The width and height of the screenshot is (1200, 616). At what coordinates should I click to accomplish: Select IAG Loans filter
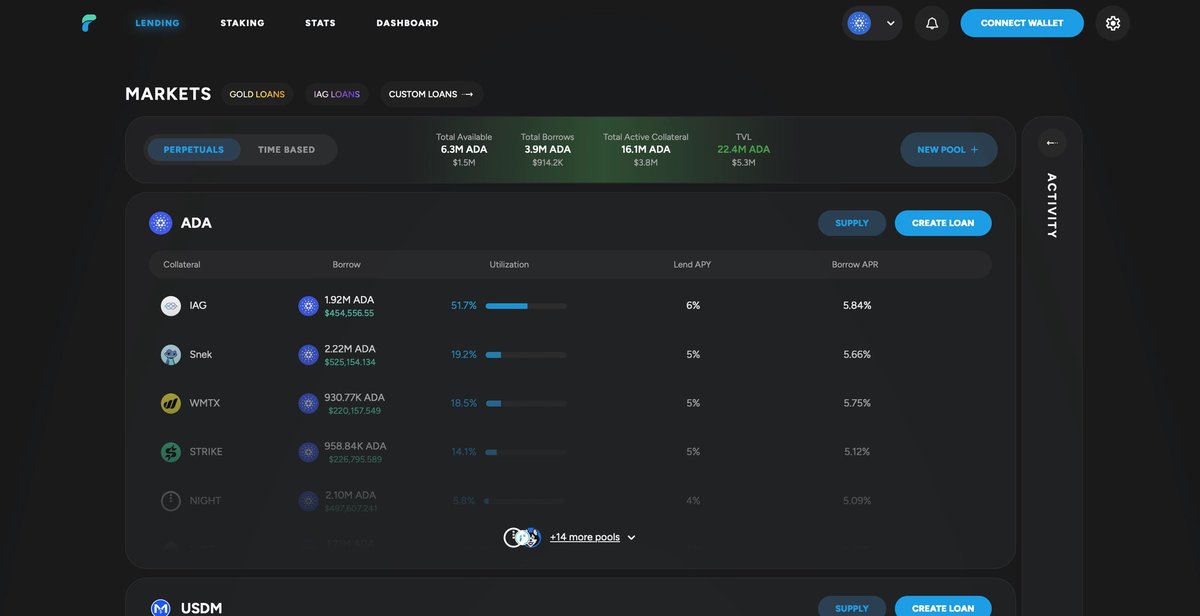pyautogui.click(x=337, y=94)
